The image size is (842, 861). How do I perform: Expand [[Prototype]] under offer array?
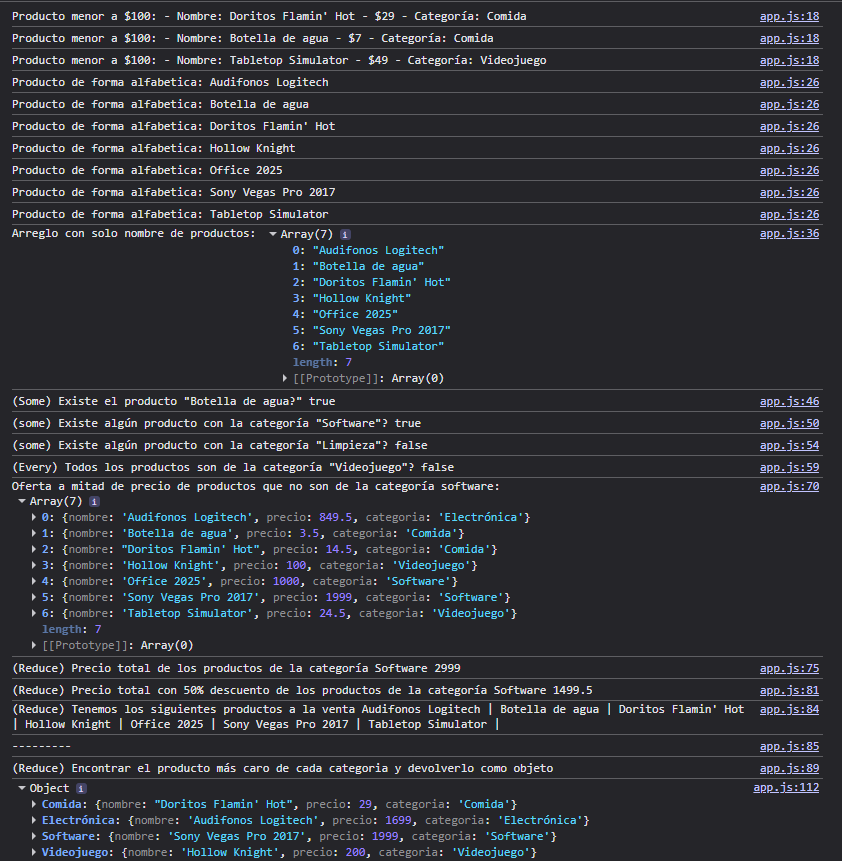(x=34, y=645)
